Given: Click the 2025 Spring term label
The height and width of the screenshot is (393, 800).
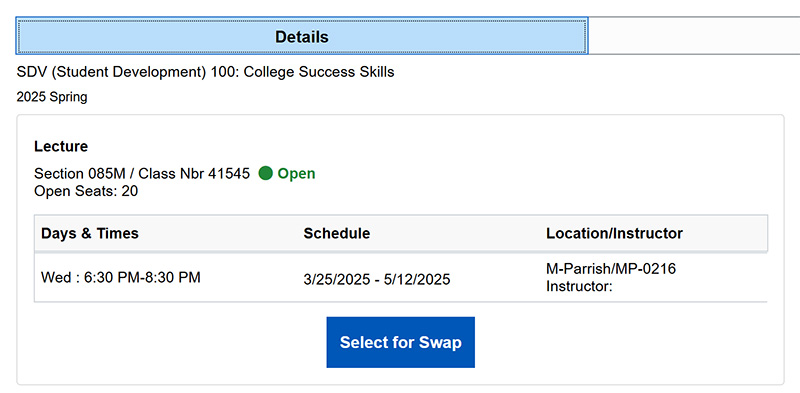Looking at the screenshot, I should (x=52, y=97).
